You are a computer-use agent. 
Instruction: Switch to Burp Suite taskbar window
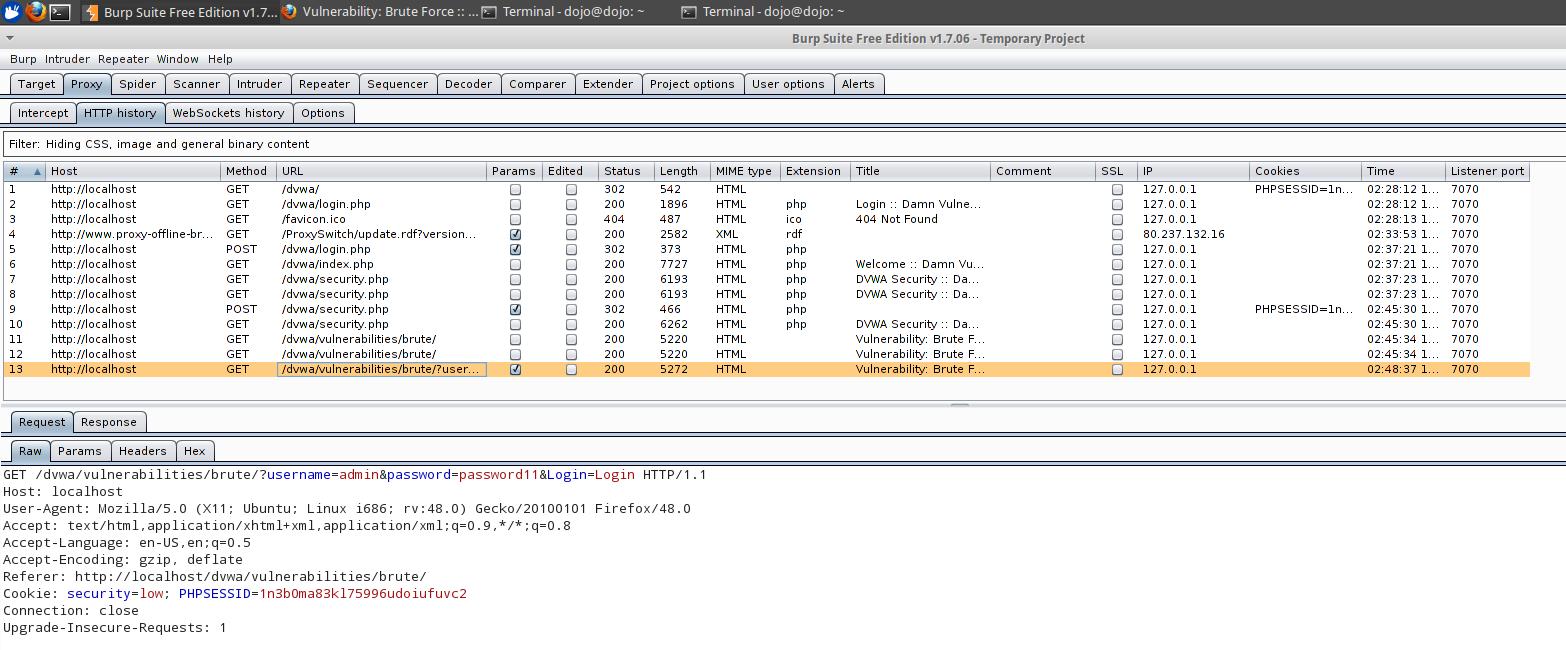tap(180, 12)
